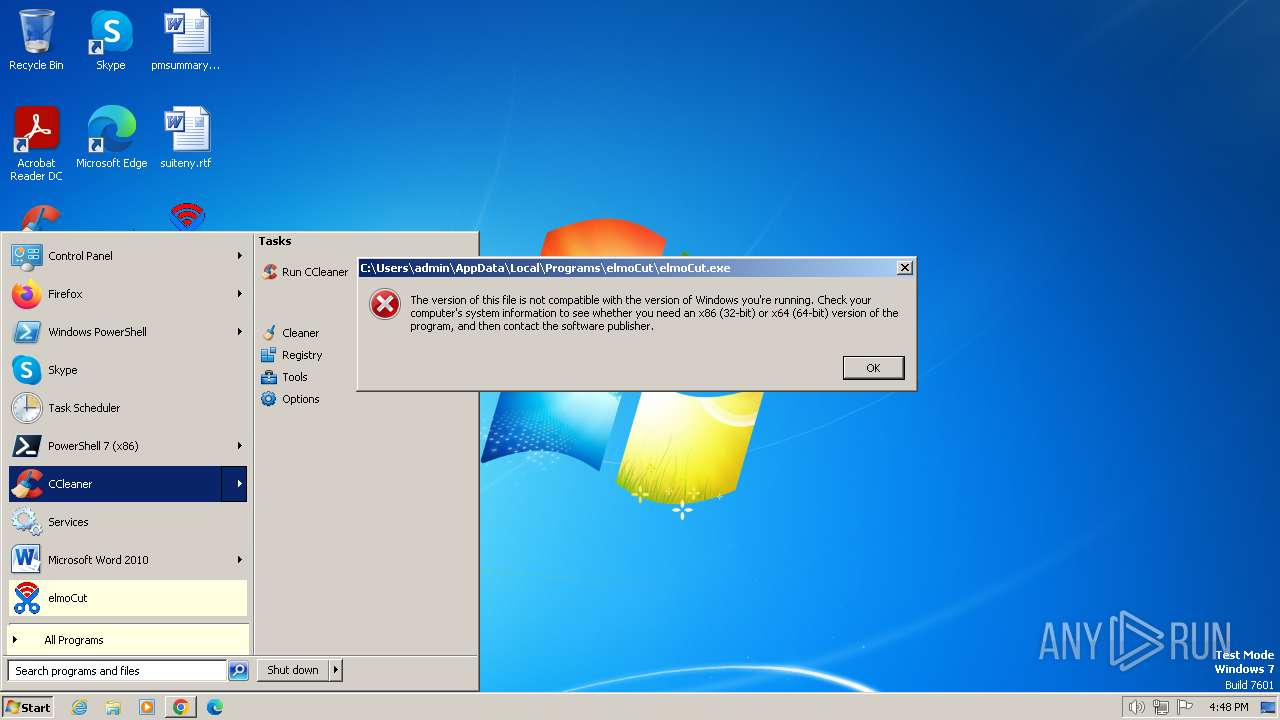
Task: Click the search magnifier icon button
Action: (x=238, y=671)
